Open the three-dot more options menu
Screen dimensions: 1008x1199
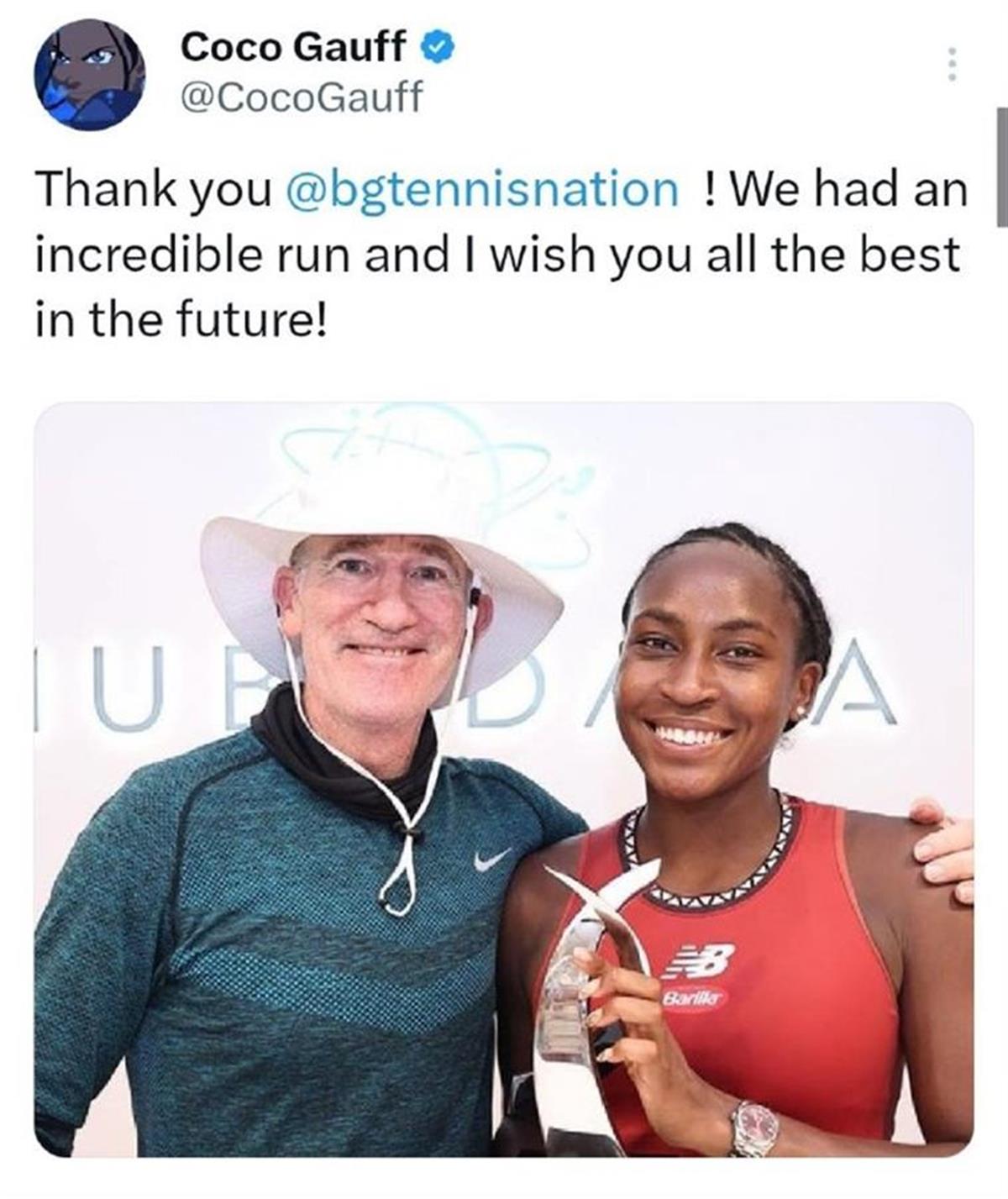click(x=952, y=64)
